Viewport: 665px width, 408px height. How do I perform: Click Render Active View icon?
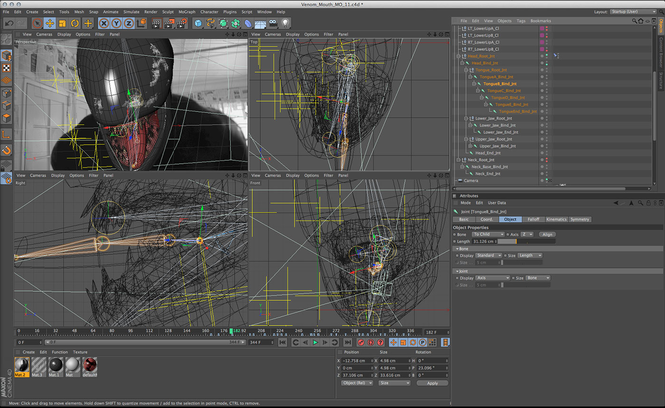pyautogui.click(x=156, y=23)
